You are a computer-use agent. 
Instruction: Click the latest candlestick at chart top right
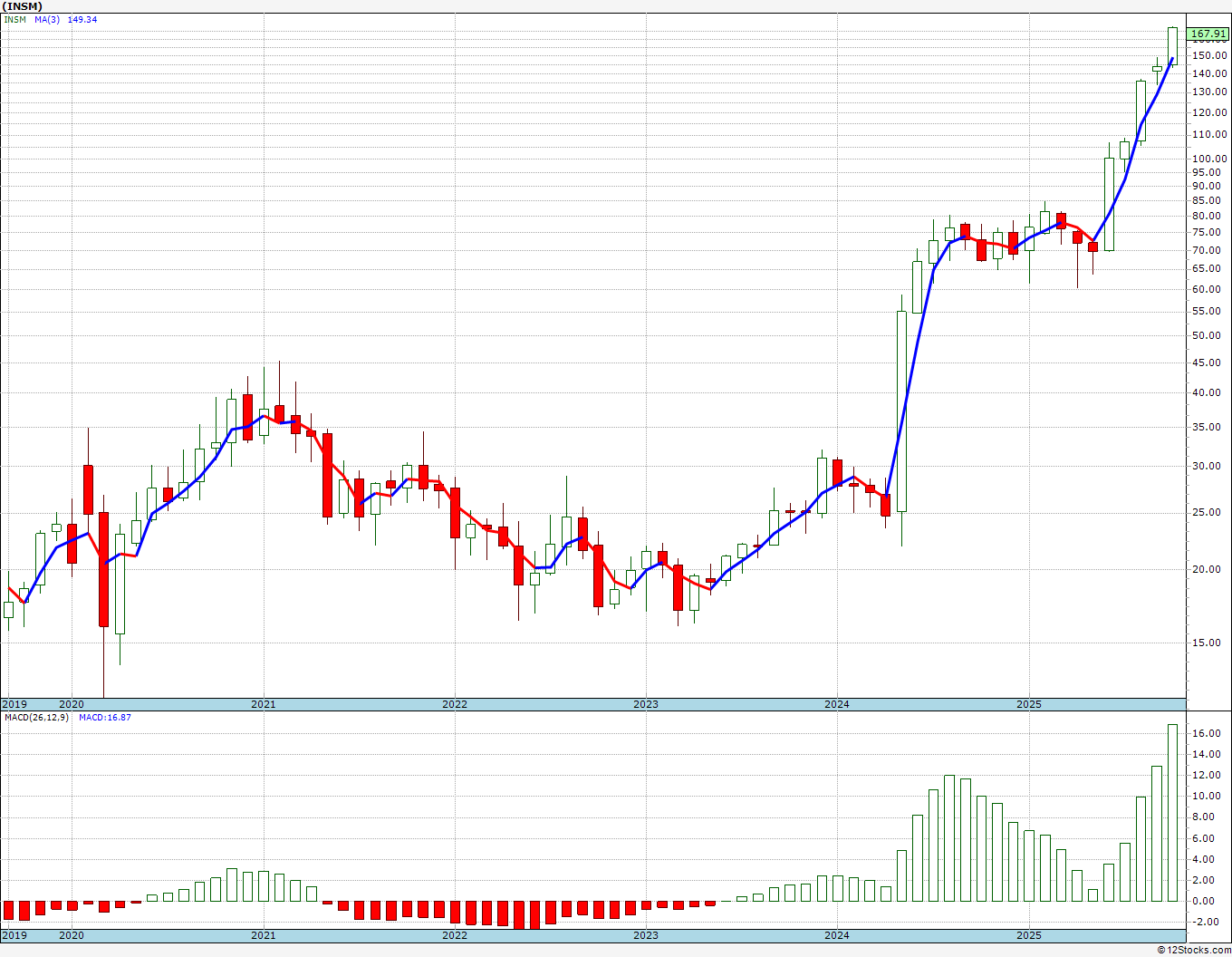[x=1172, y=45]
